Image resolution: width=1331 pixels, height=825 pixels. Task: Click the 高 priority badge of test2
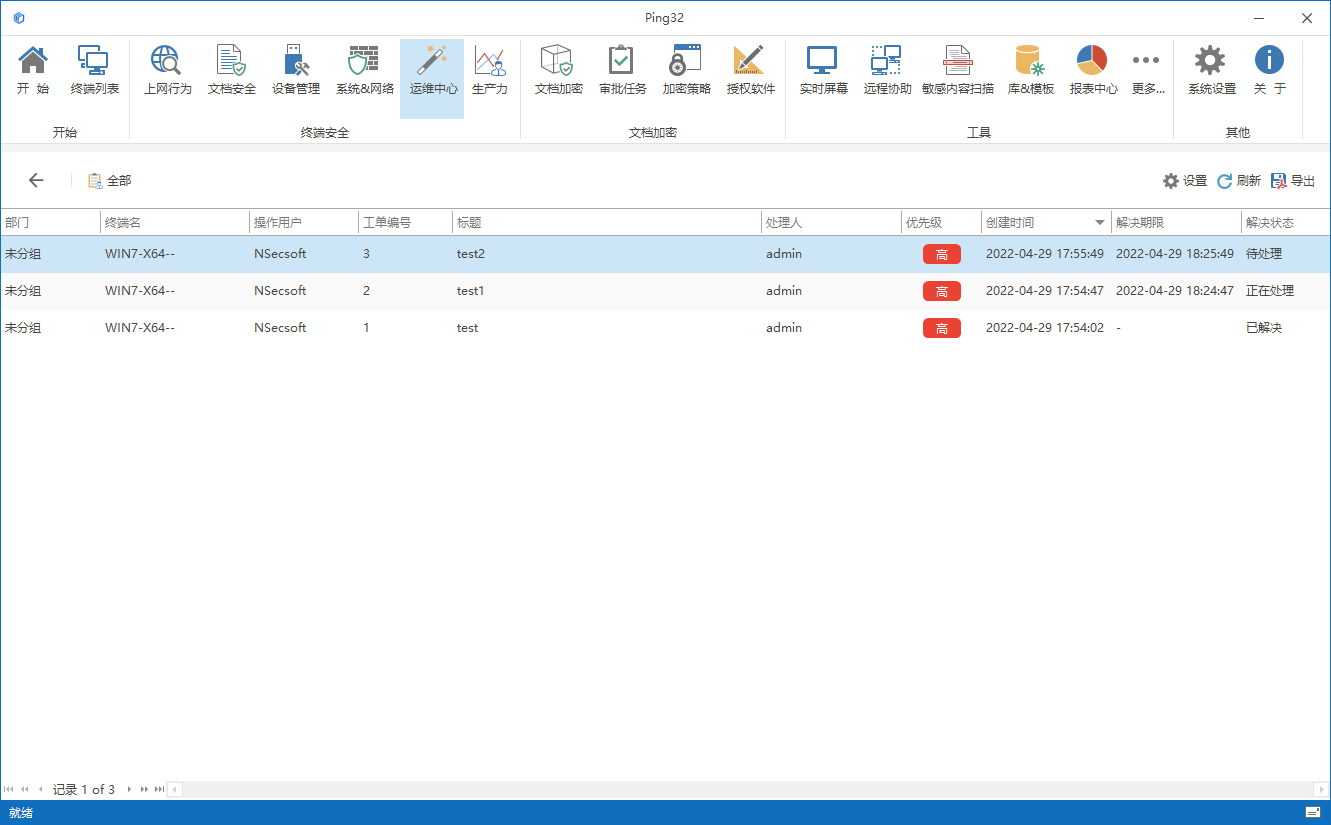[942, 254]
